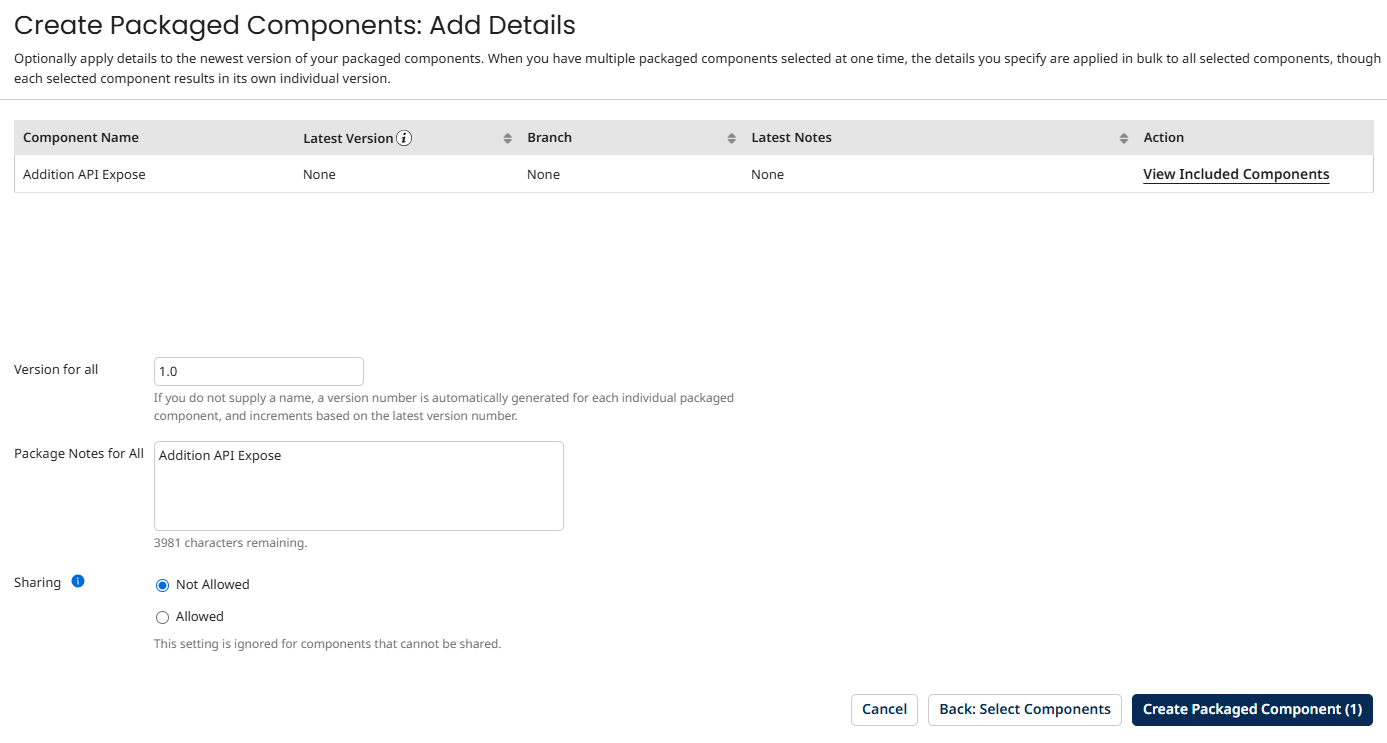
Task: Select the Not Allowed sharing option
Action: pos(163,585)
